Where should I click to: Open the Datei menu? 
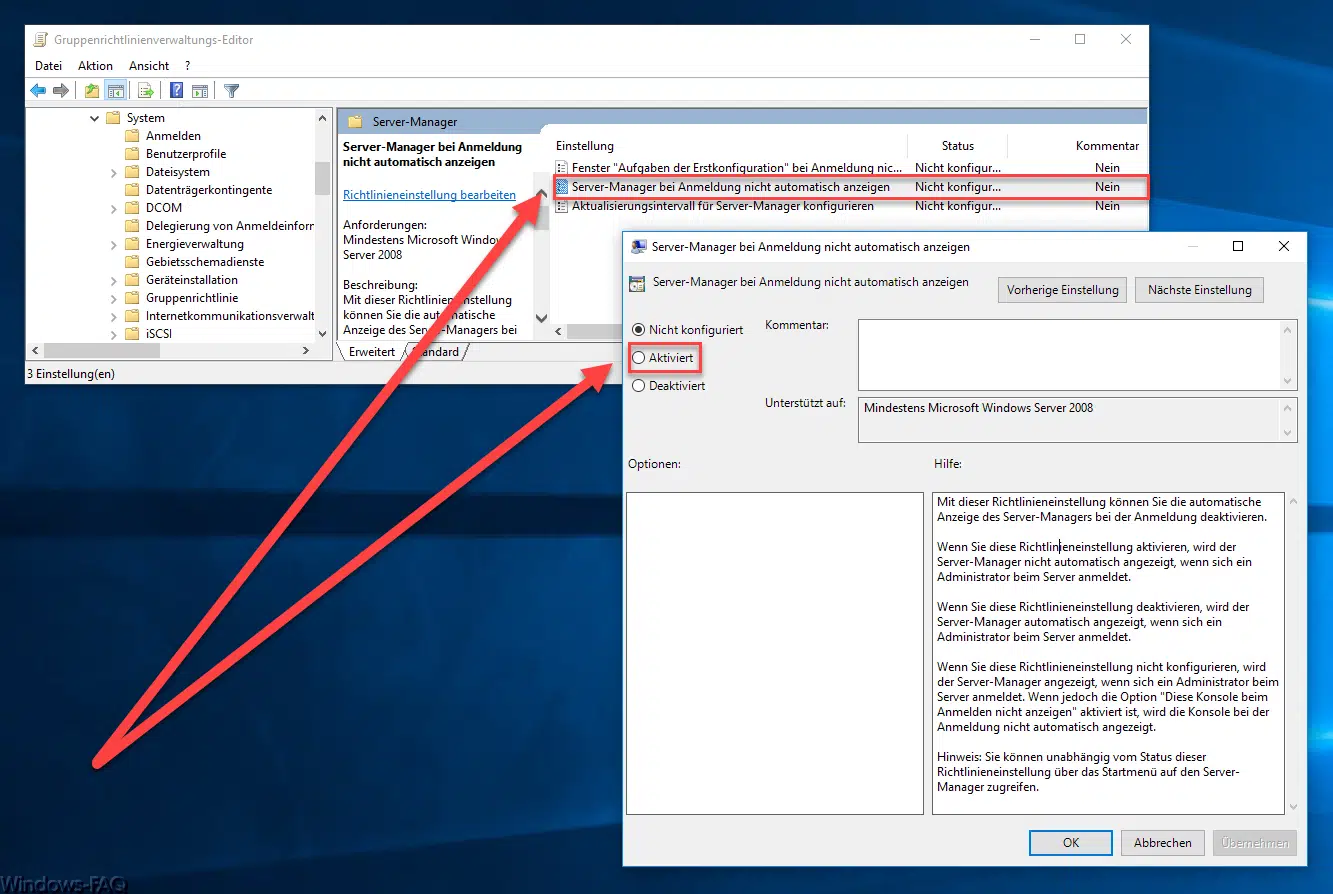[x=48, y=66]
